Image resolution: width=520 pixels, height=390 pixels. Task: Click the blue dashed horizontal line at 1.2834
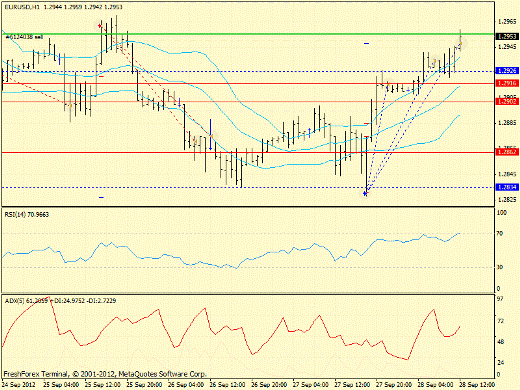point(248,187)
